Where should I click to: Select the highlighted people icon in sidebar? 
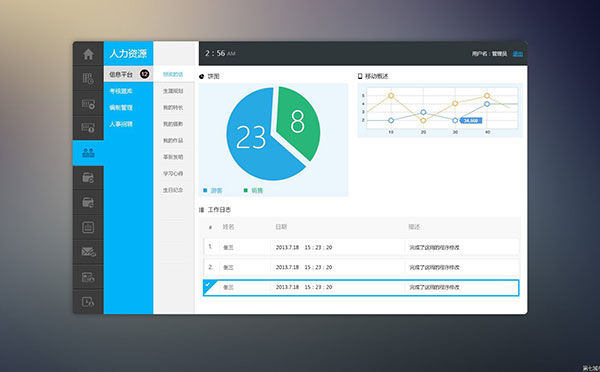(88, 153)
